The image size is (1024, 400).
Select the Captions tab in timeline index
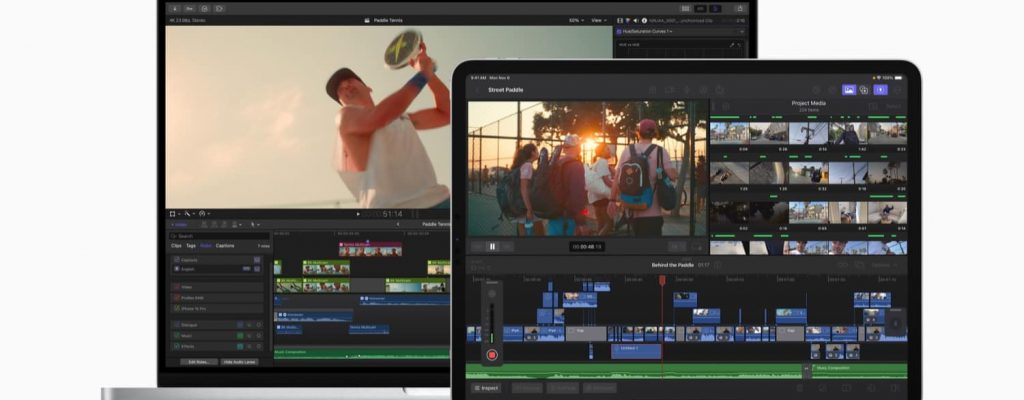click(x=225, y=245)
